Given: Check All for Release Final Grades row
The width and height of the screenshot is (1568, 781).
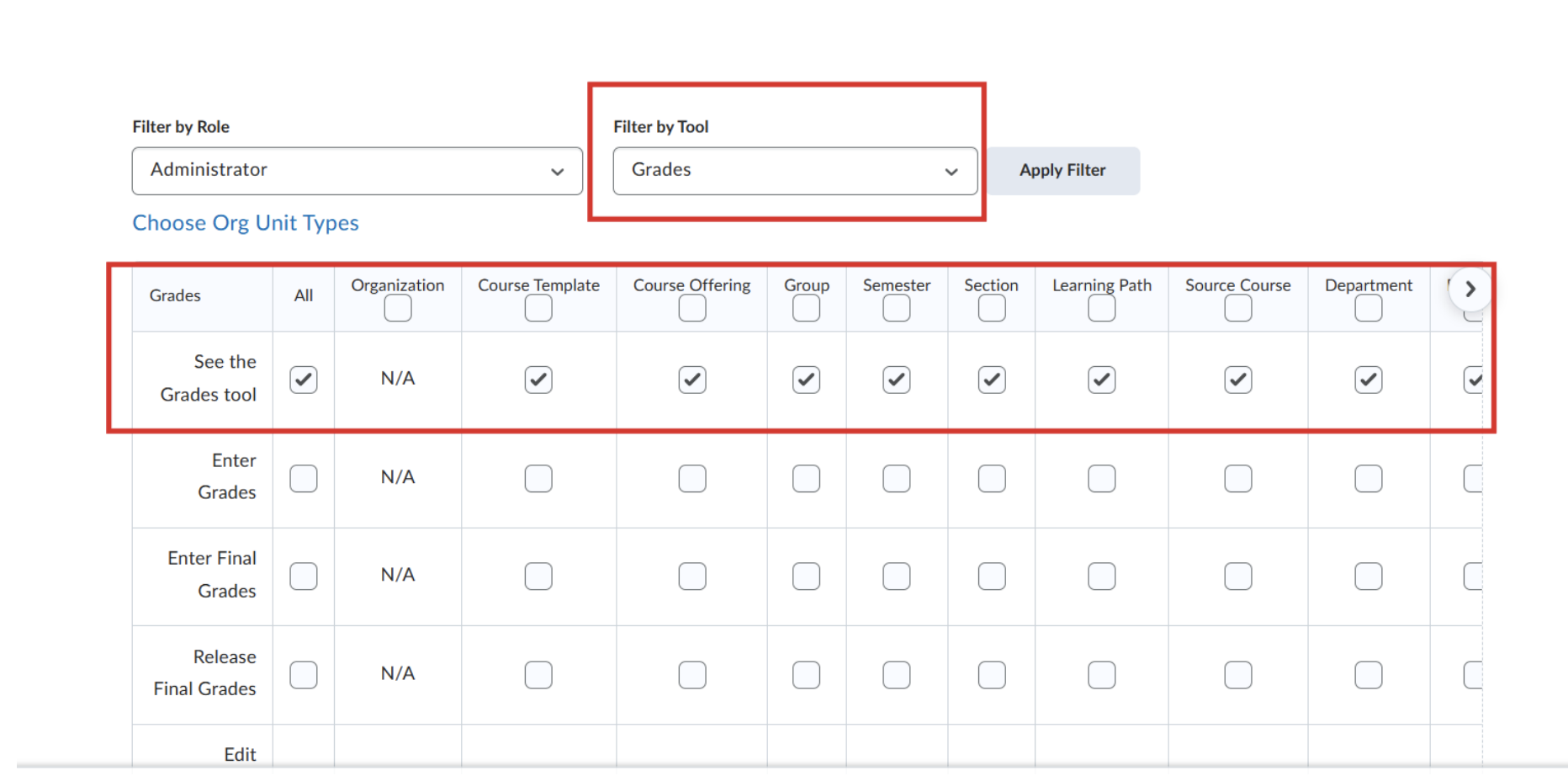Looking at the screenshot, I should point(304,675).
